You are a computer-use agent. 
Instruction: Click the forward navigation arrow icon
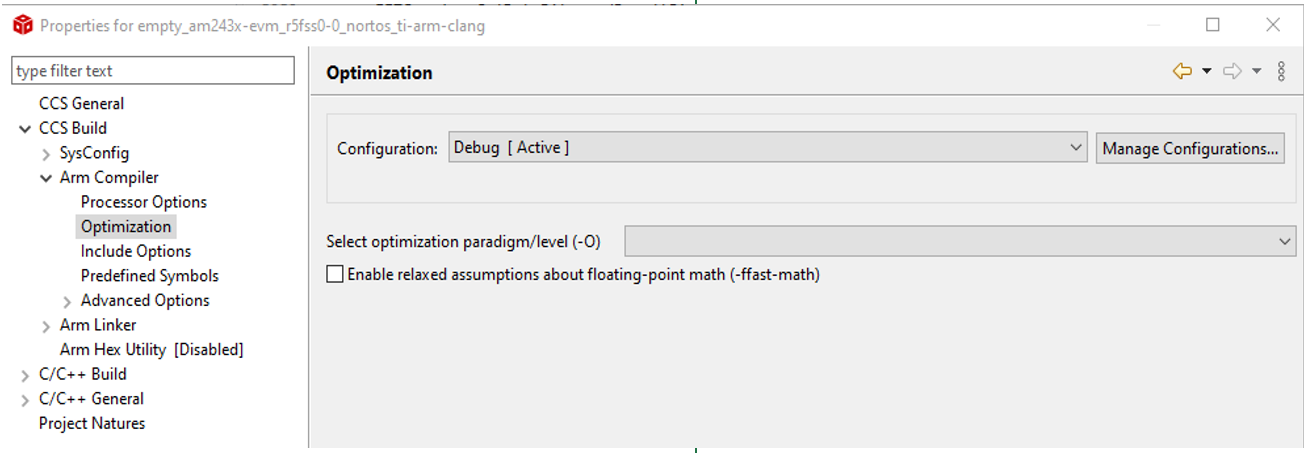pos(1232,71)
